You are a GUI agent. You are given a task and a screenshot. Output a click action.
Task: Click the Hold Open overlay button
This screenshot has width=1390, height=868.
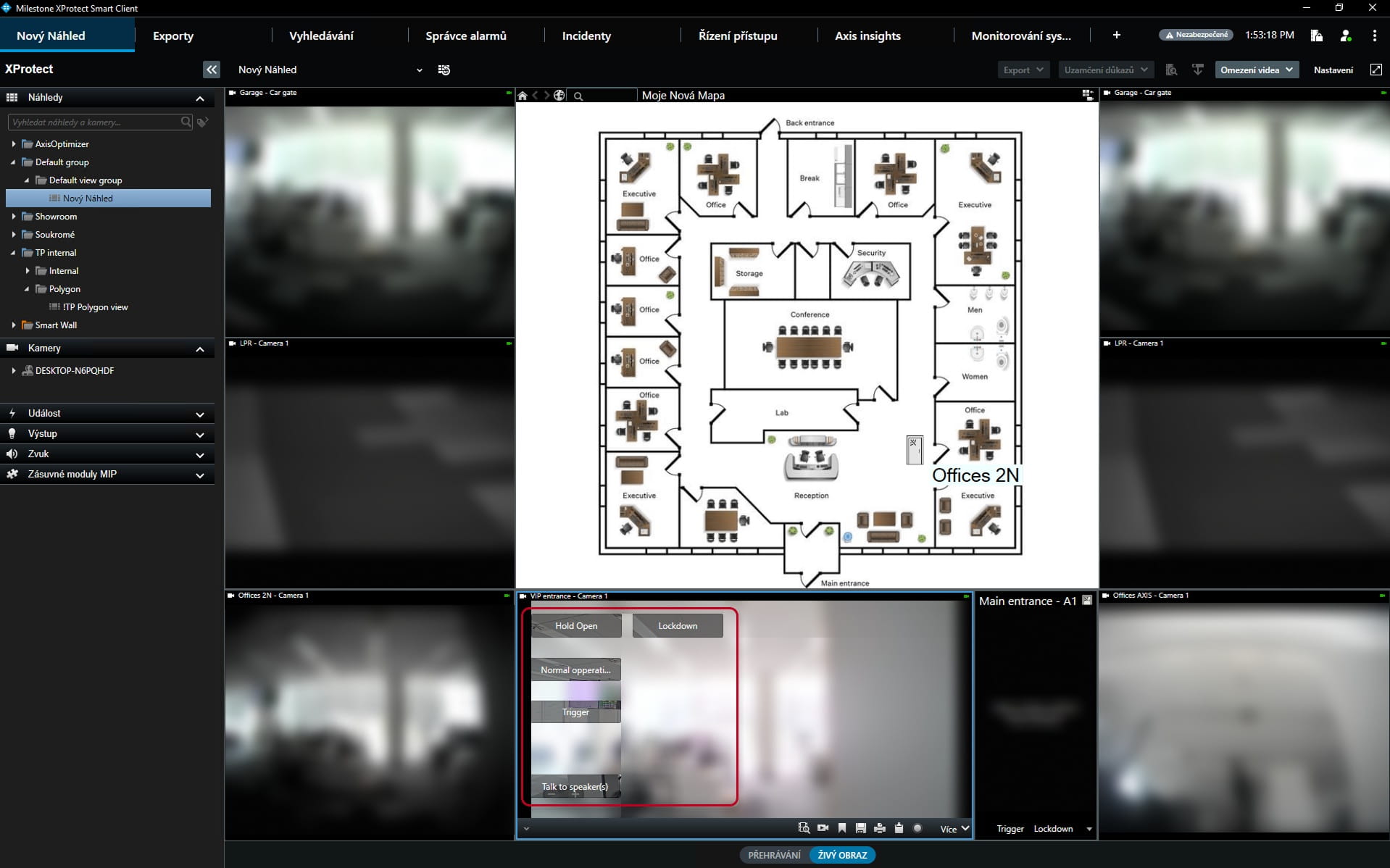tap(576, 626)
